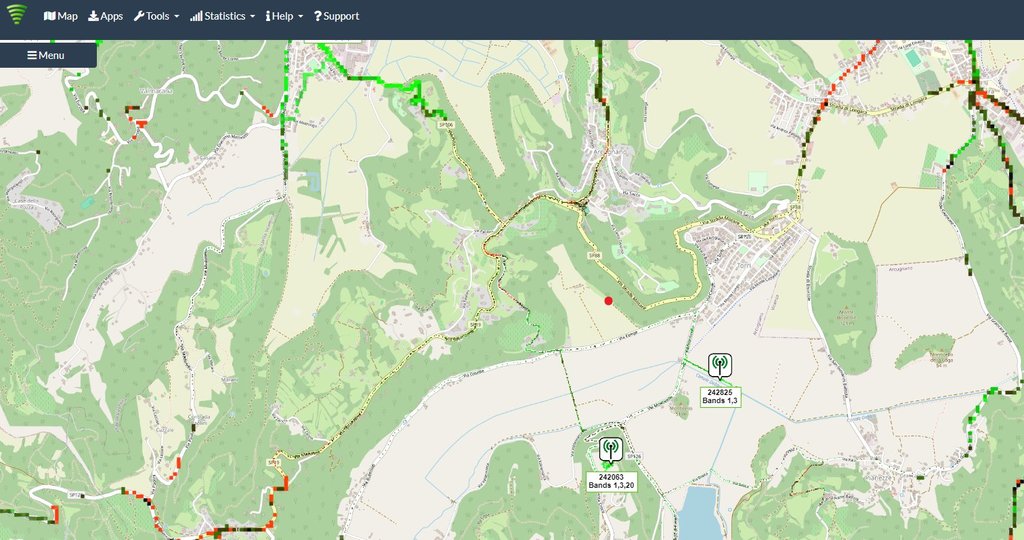Viewport: 1024px width, 540px height.
Task: Expand the Help dropdown menu
Action: (284, 16)
